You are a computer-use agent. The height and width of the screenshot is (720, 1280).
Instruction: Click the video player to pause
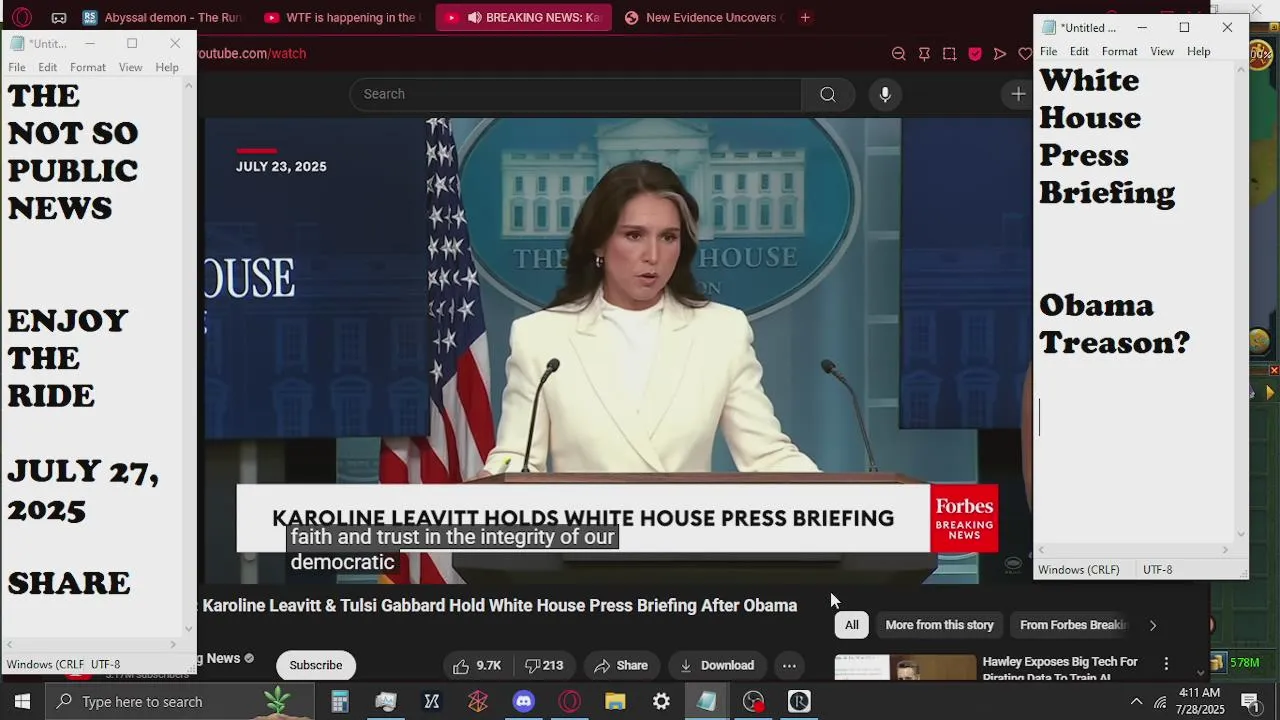pyautogui.click(x=618, y=350)
